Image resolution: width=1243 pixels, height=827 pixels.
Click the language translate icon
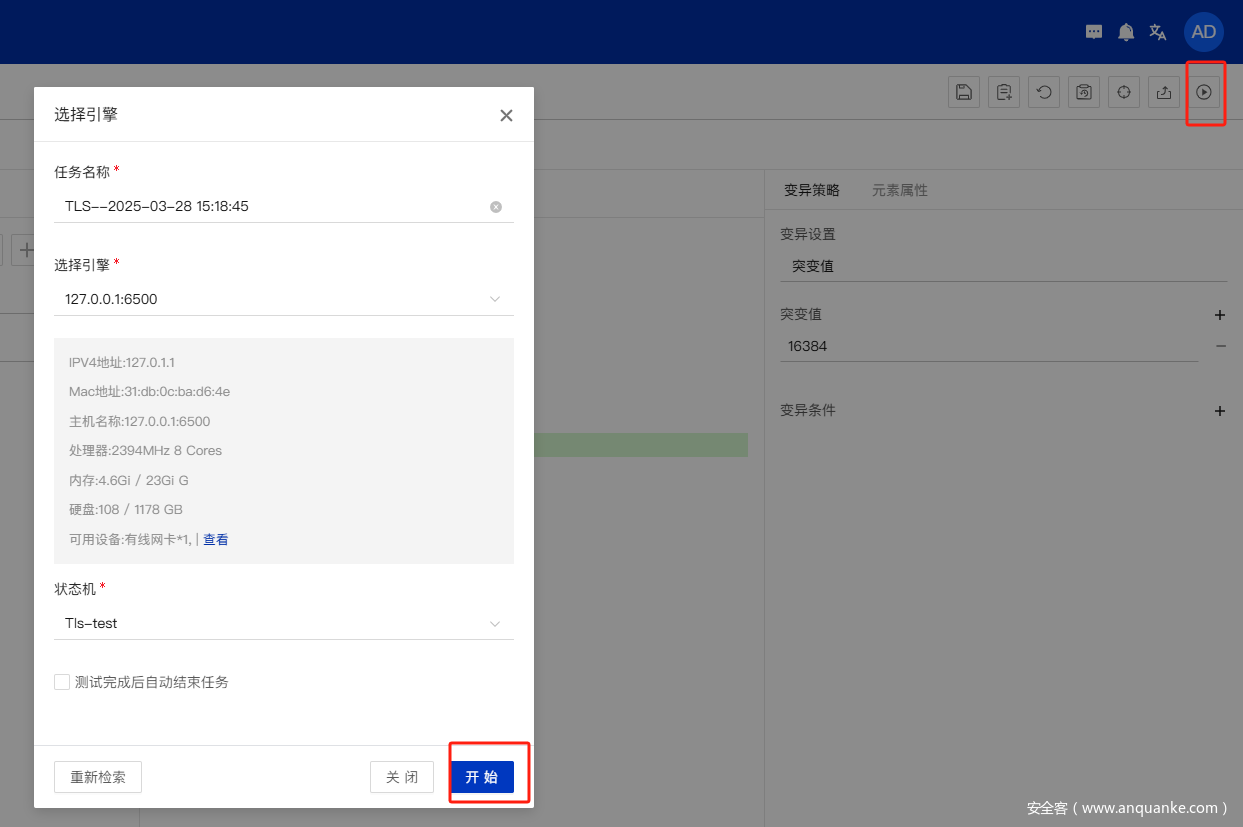[1158, 32]
